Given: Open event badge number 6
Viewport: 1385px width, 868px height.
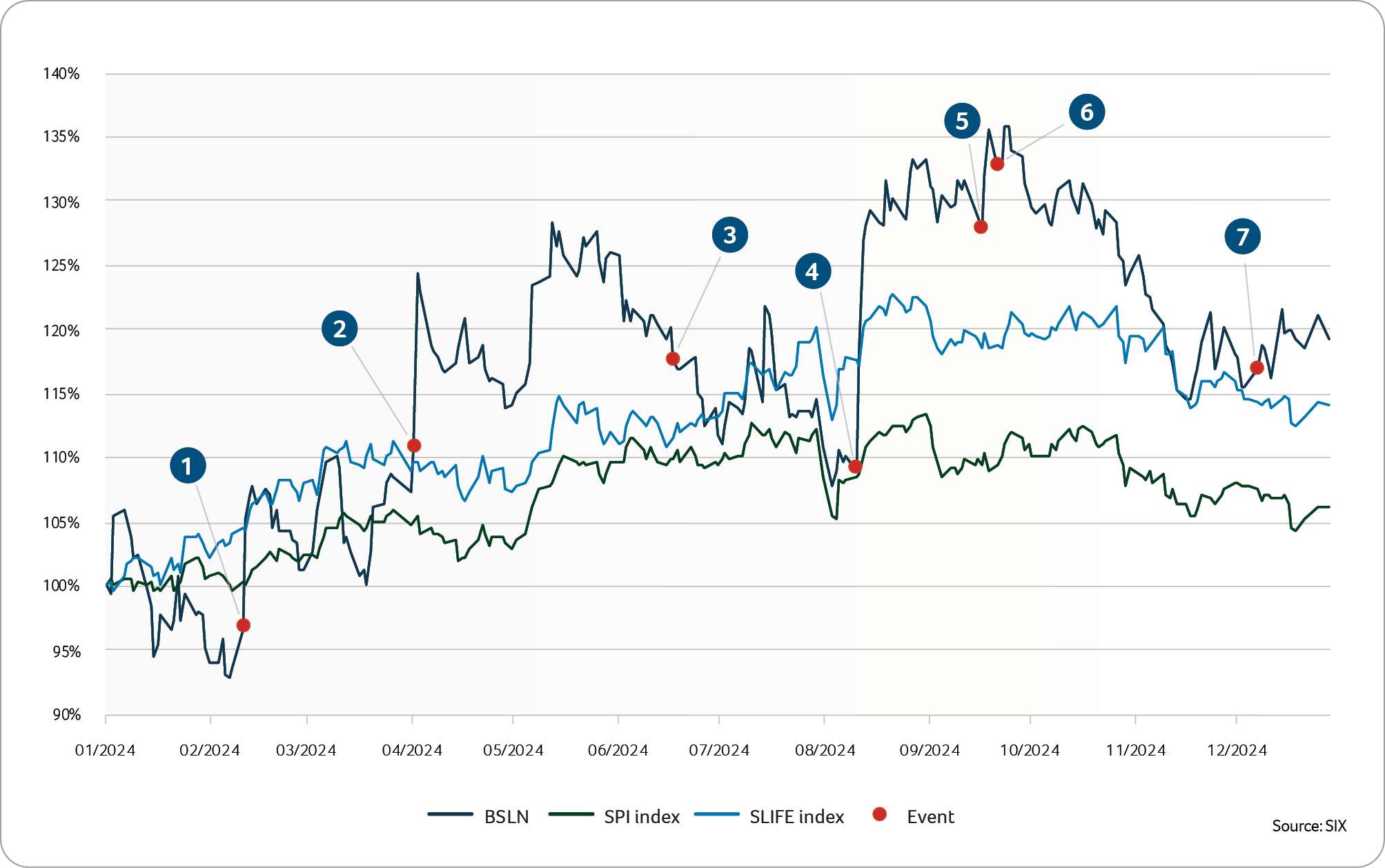Looking at the screenshot, I should point(1087,112).
